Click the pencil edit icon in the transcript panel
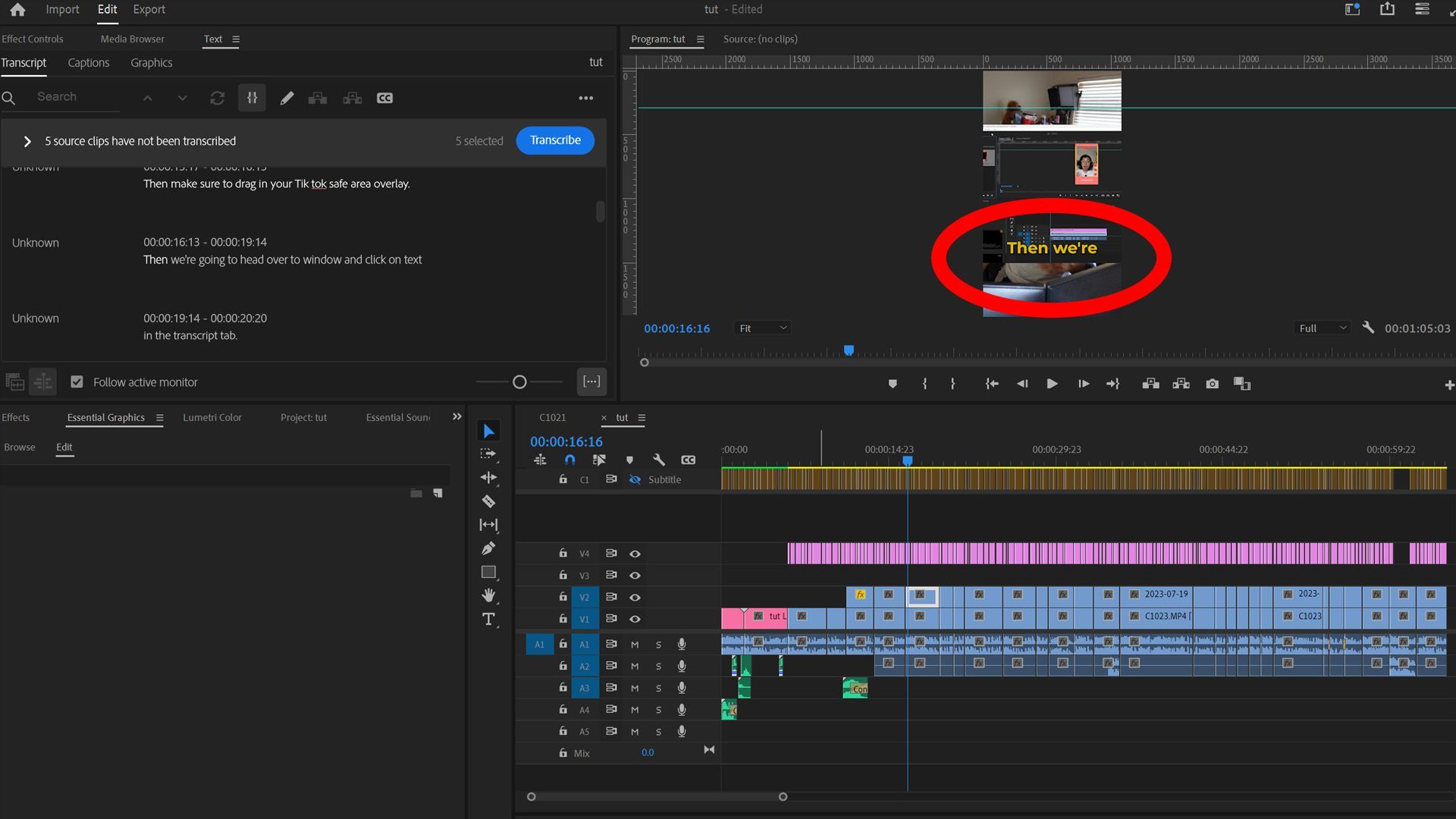The width and height of the screenshot is (1456, 819). [287, 98]
